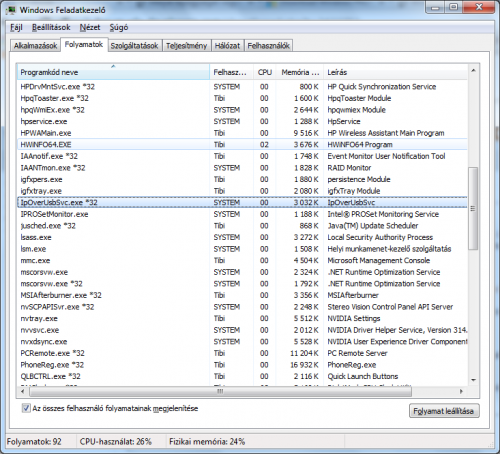
Task: Minimize the Windows Feladatkezelő window
Action: 435,7
